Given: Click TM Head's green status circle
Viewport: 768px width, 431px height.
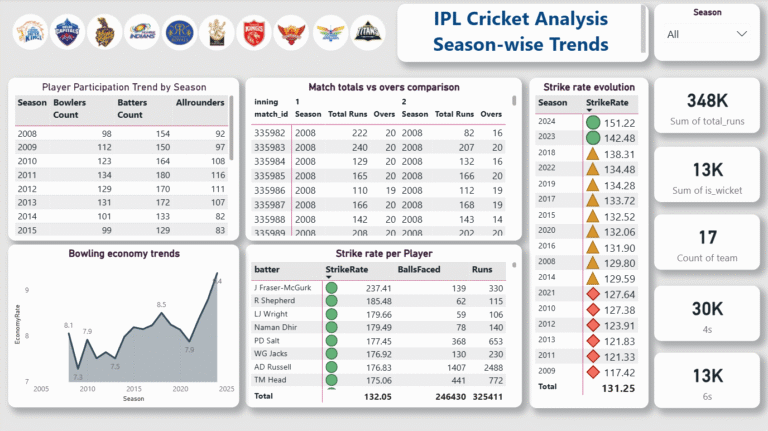Looking at the screenshot, I should (x=332, y=380).
